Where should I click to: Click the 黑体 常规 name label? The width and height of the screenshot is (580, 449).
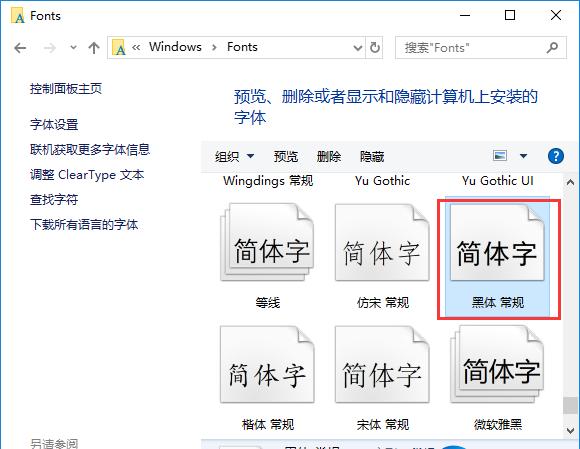[498, 303]
